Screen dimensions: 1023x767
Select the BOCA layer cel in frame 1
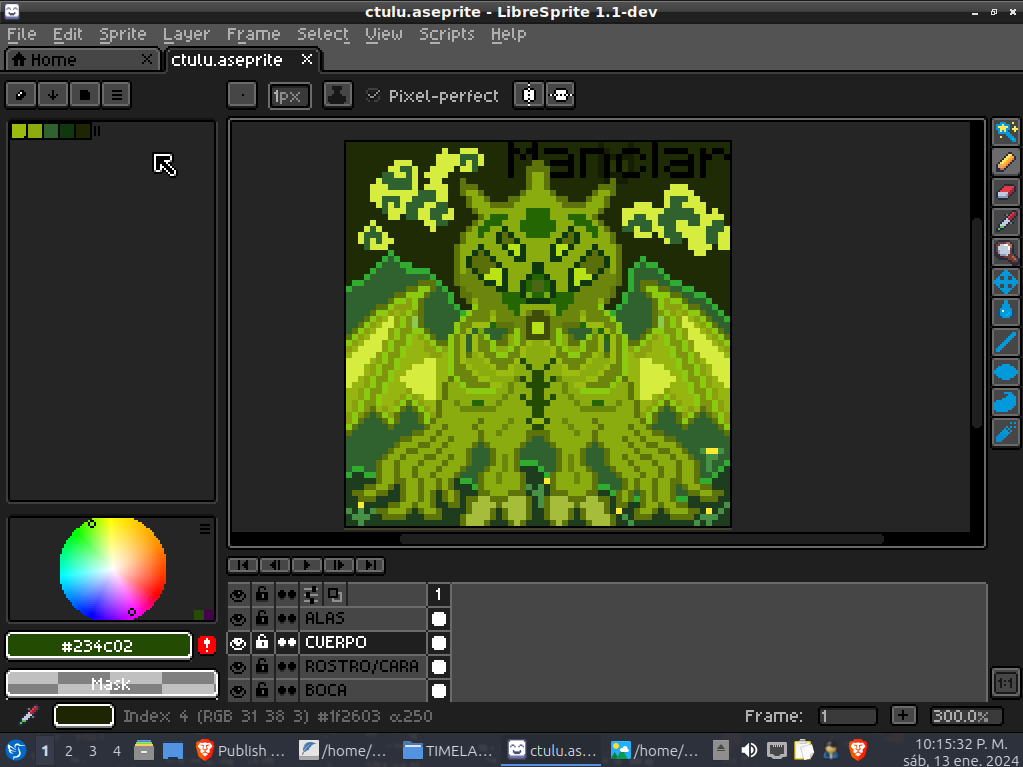(438, 690)
